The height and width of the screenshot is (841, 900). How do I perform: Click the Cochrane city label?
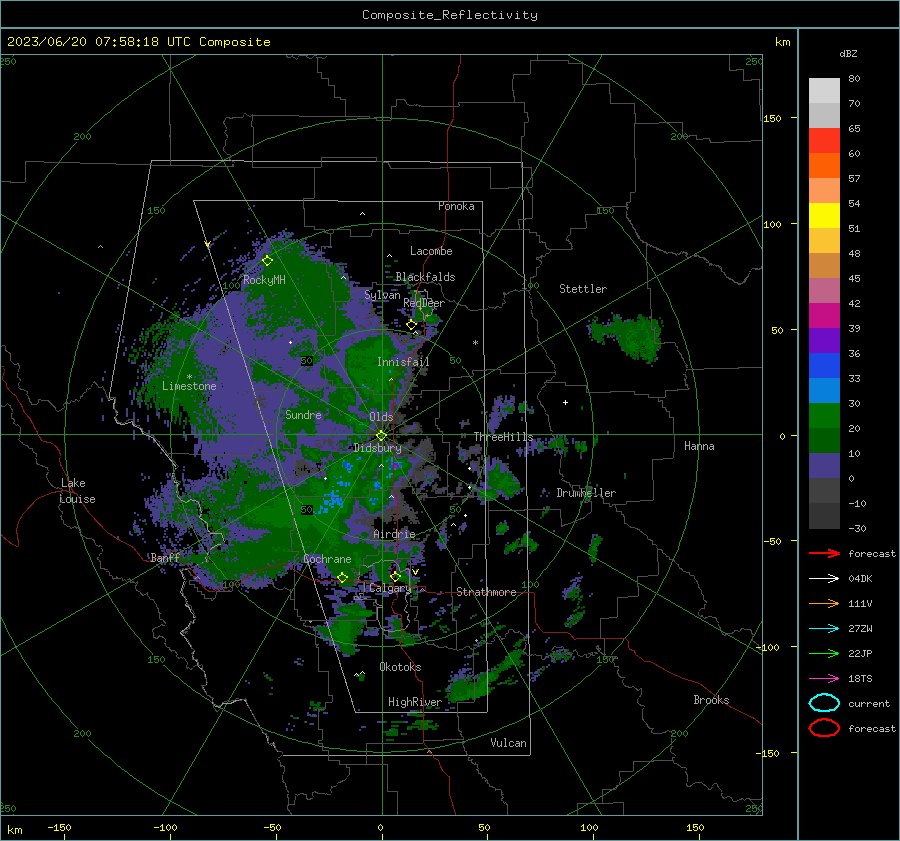[327, 559]
